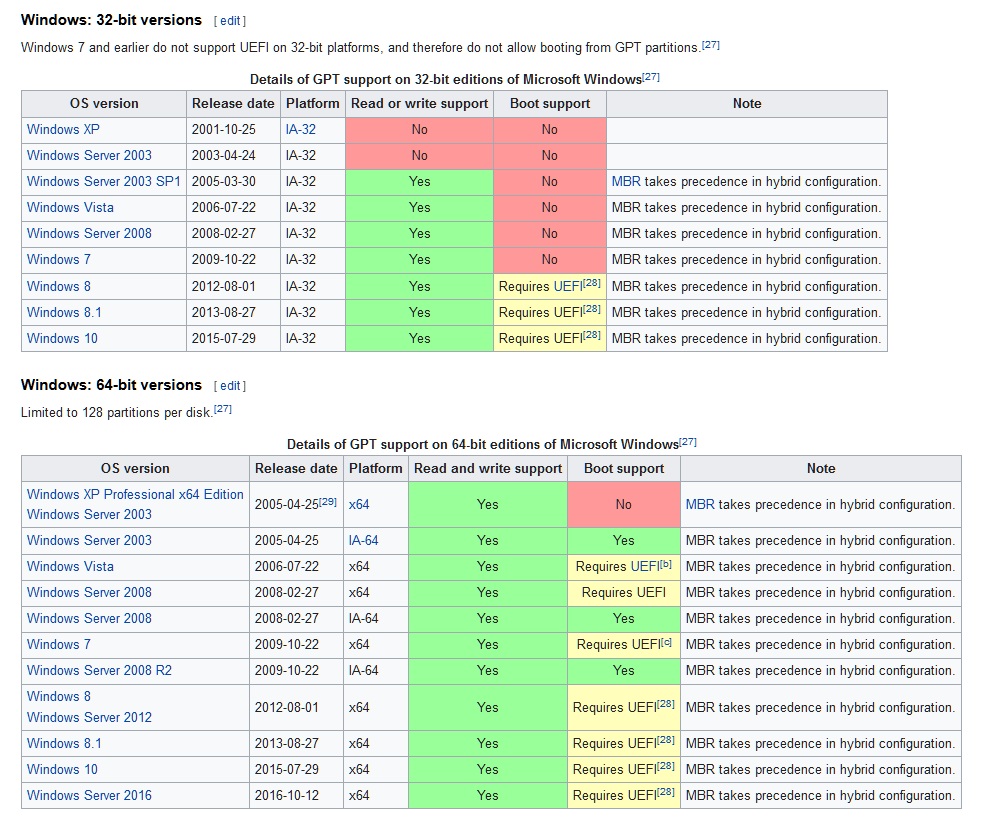Click the red 'No' boot cell in XP Professional x64 row

[x=624, y=505]
